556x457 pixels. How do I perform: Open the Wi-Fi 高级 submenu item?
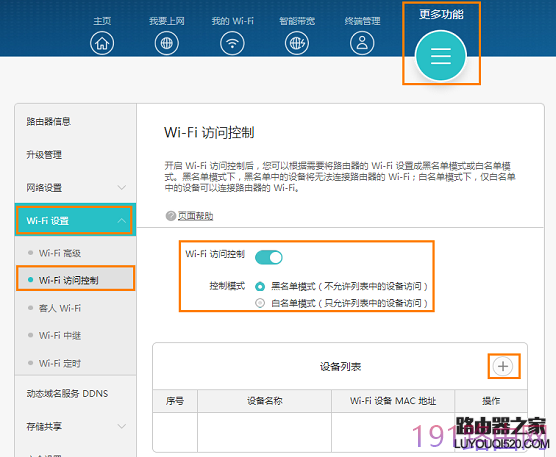point(60,253)
